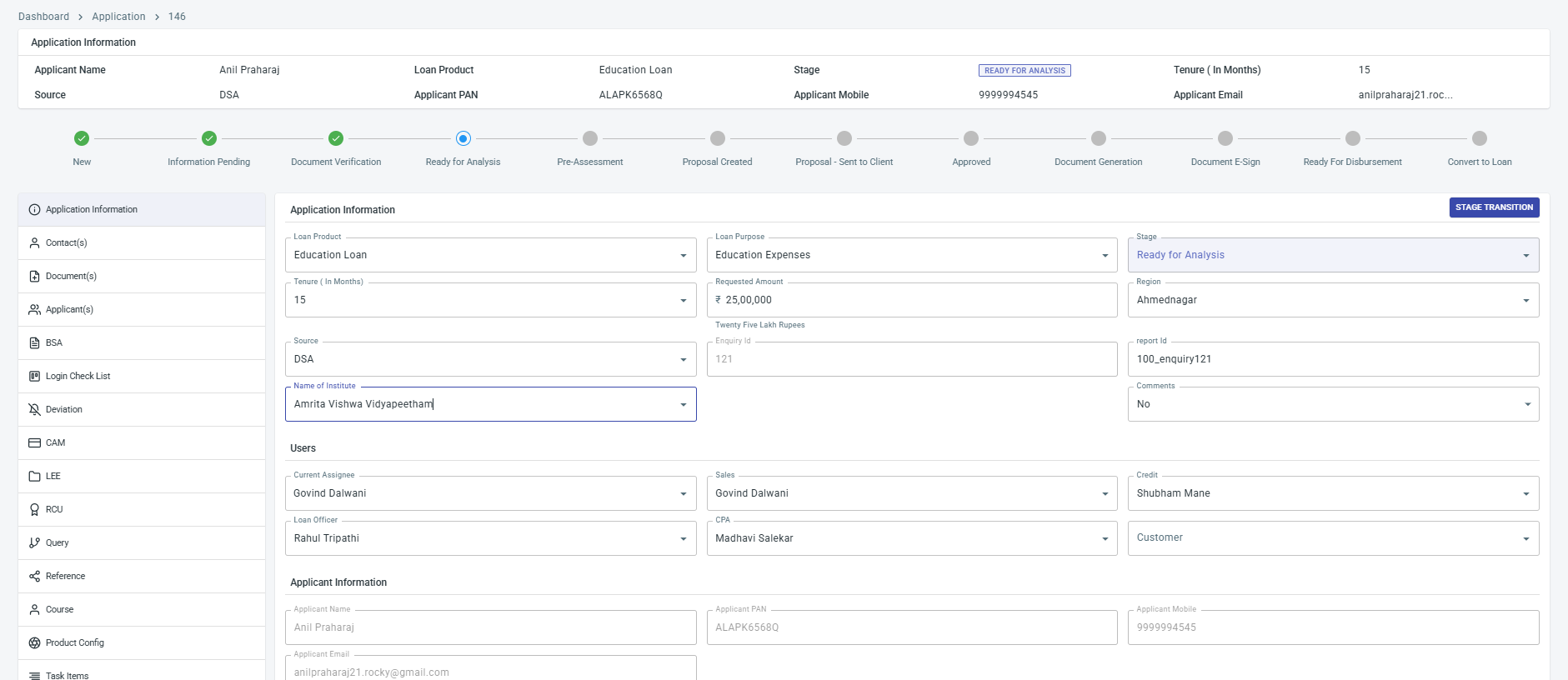Click the Convert to Loan progress step
The height and width of the screenshot is (680, 1568).
1479,138
